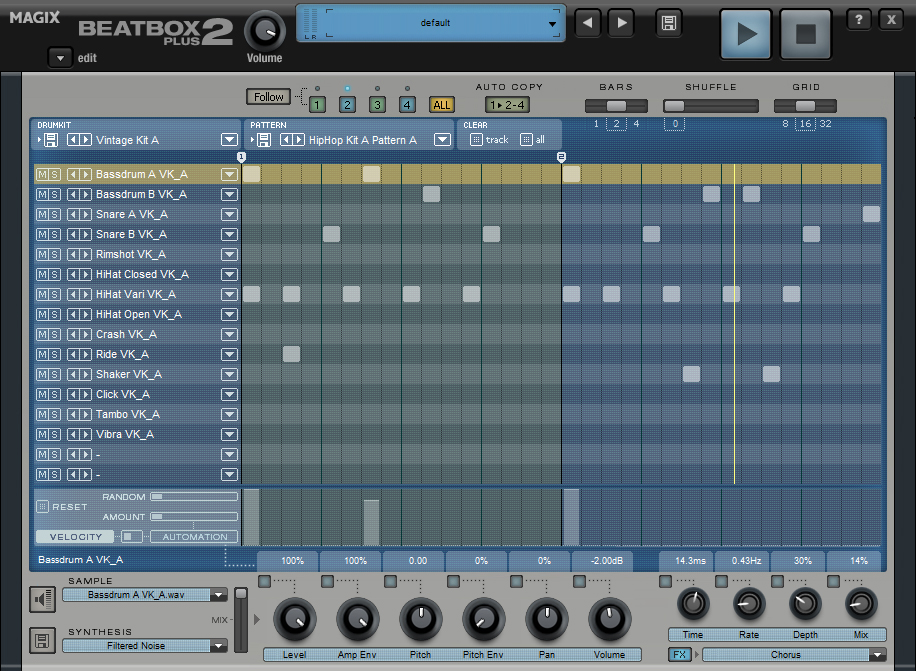
Task: Click the auto copy 1>2-4 button
Action: (507, 105)
